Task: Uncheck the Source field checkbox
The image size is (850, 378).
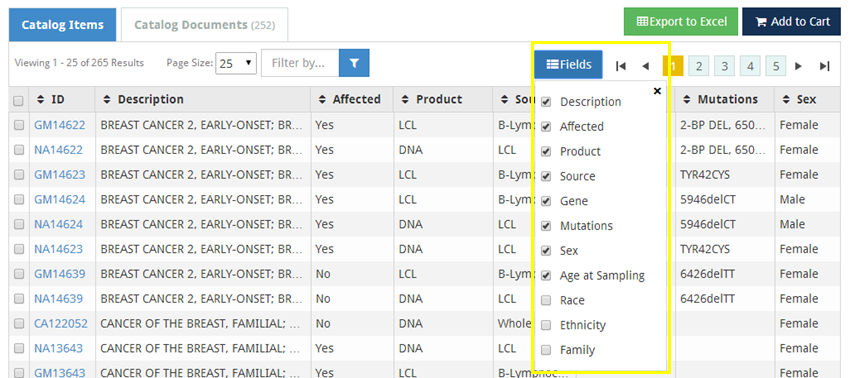Action: pos(546,176)
